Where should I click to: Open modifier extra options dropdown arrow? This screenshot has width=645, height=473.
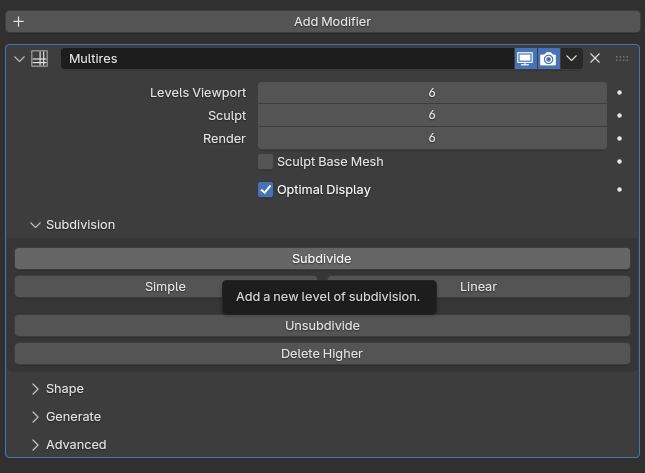click(572, 59)
